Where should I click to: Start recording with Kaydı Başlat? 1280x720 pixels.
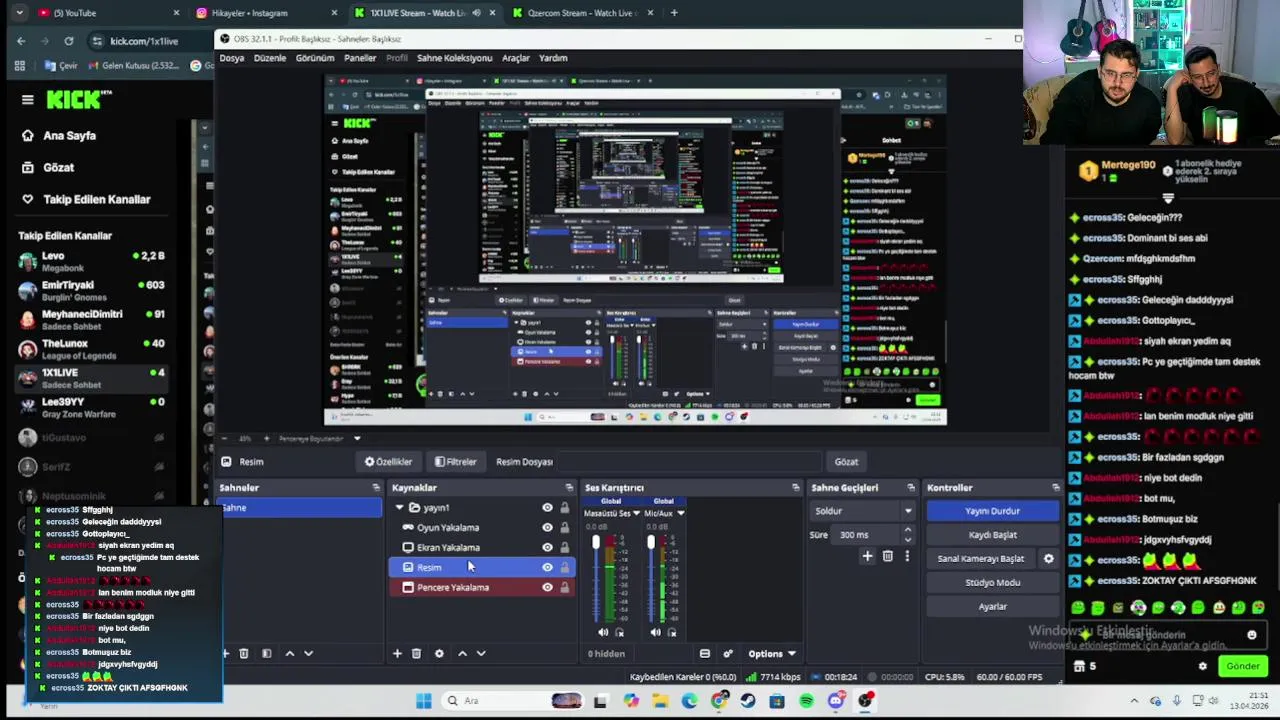992,535
